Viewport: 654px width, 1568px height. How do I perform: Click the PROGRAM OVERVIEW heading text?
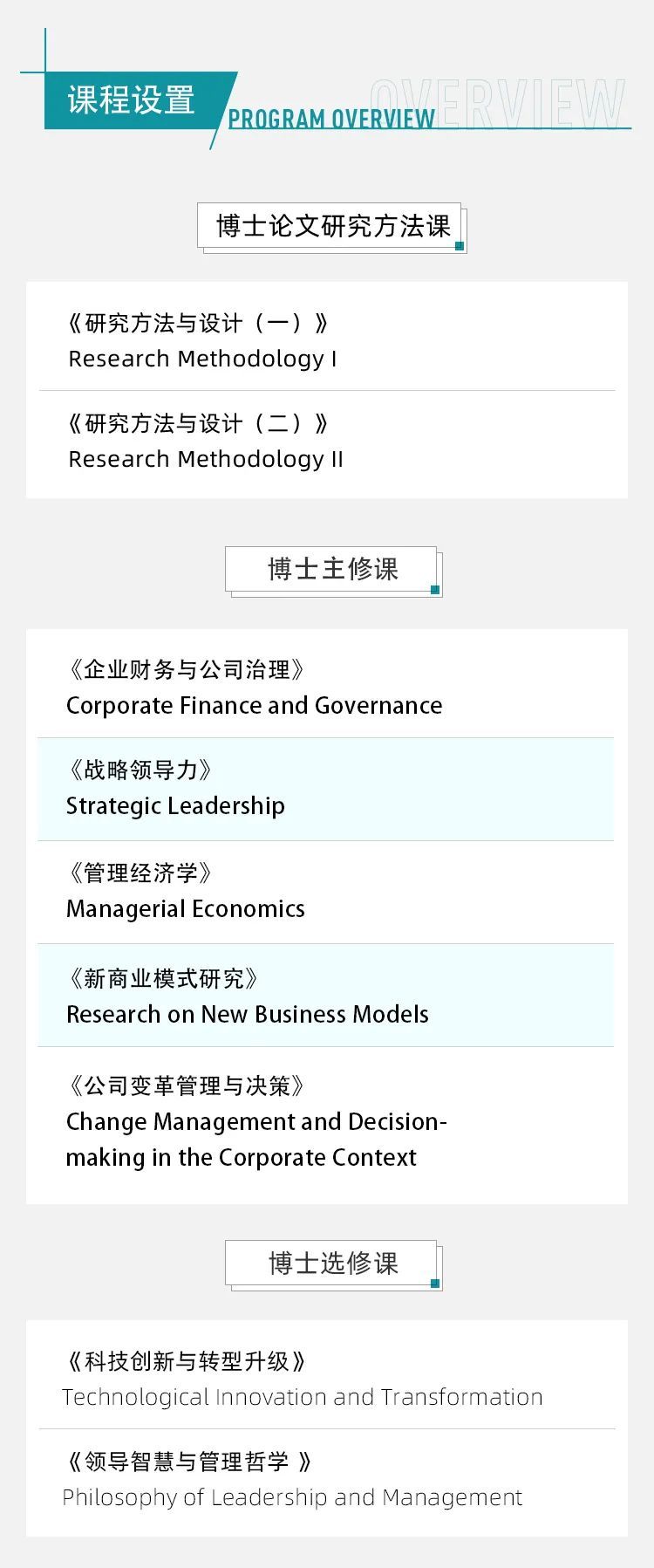pos(331,120)
